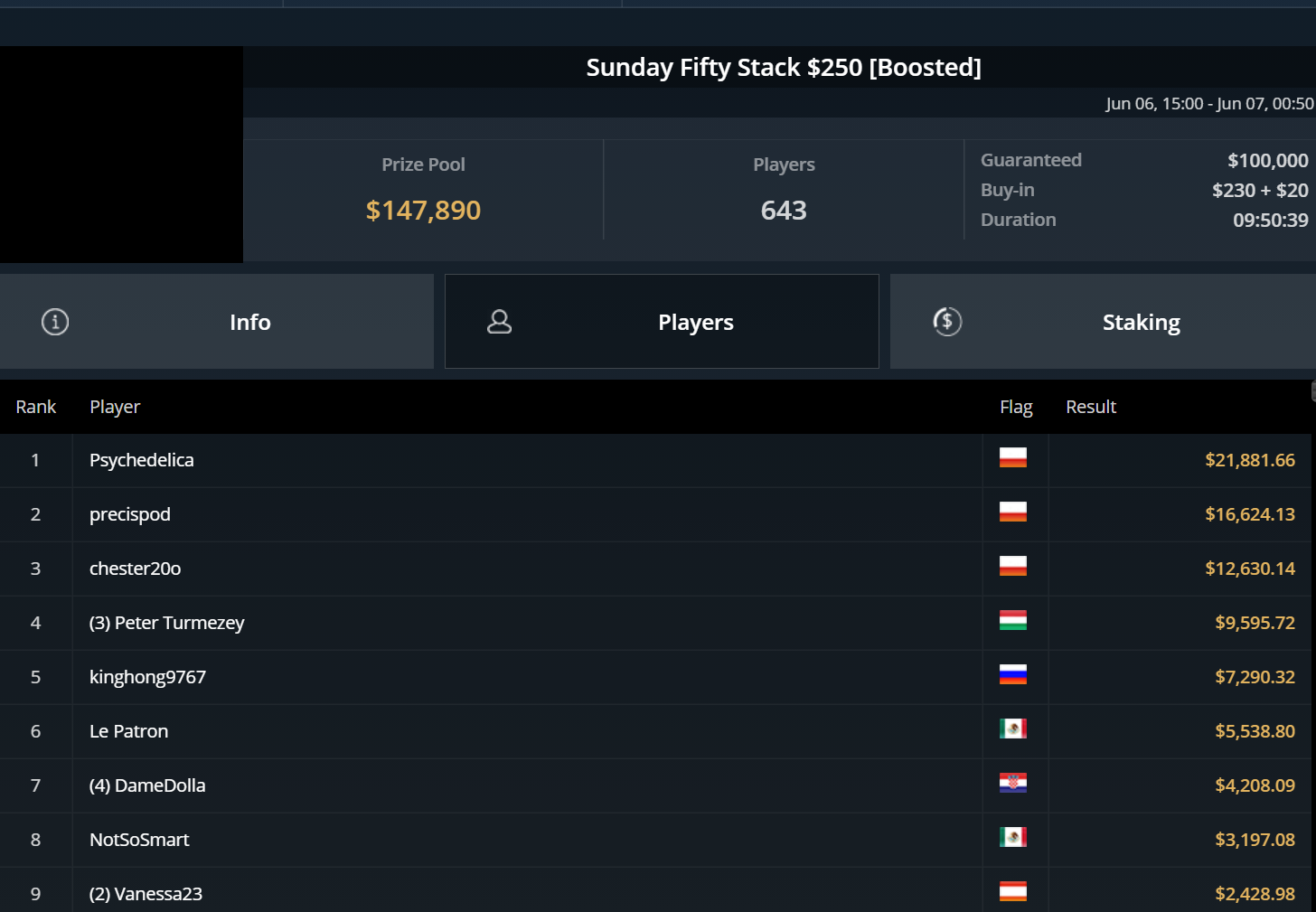Click the flag icon in Psychedelica's row
The image size is (1316, 912).
pos(1012,458)
